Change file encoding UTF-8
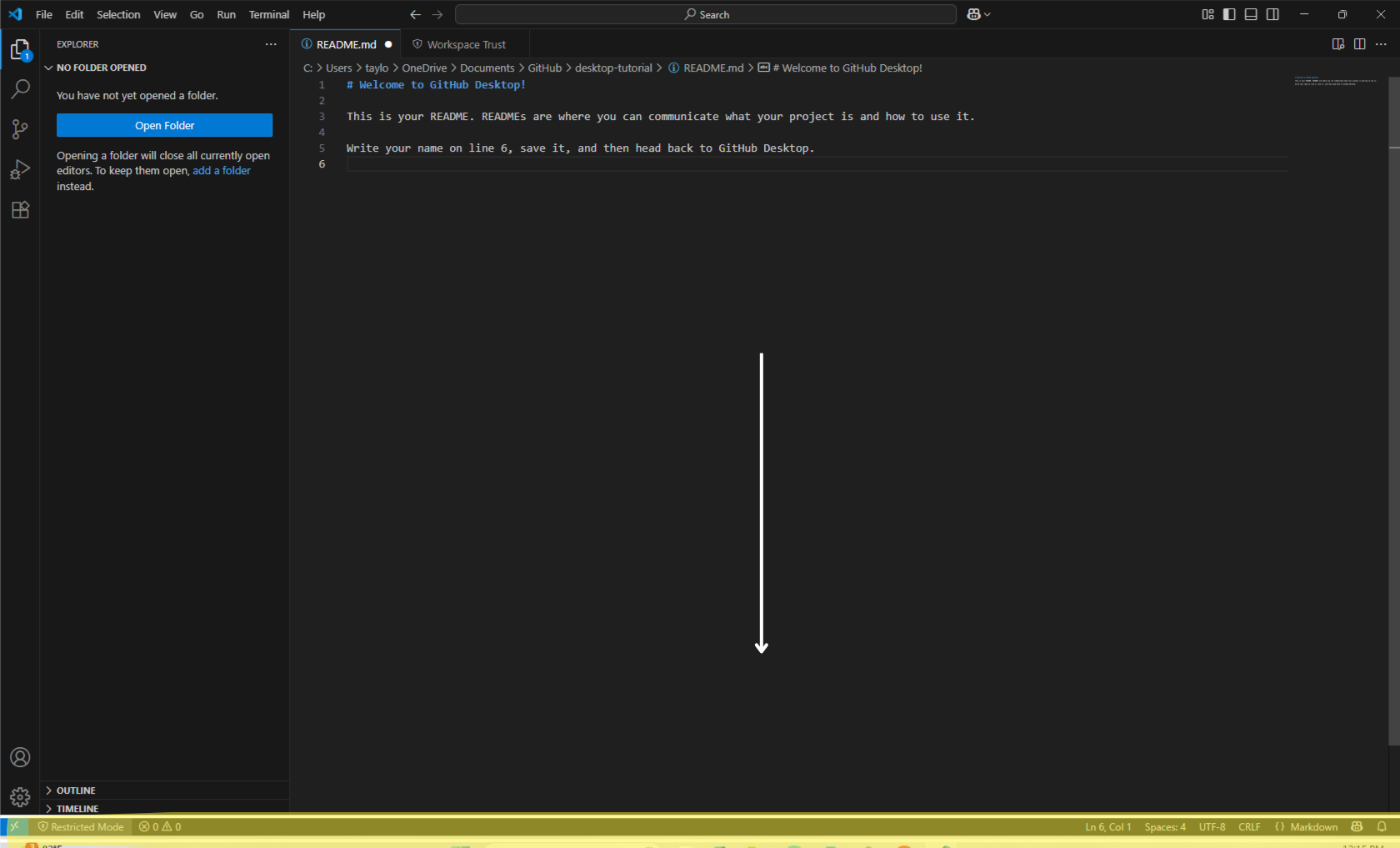The height and width of the screenshot is (848, 1400). tap(1212, 826)
